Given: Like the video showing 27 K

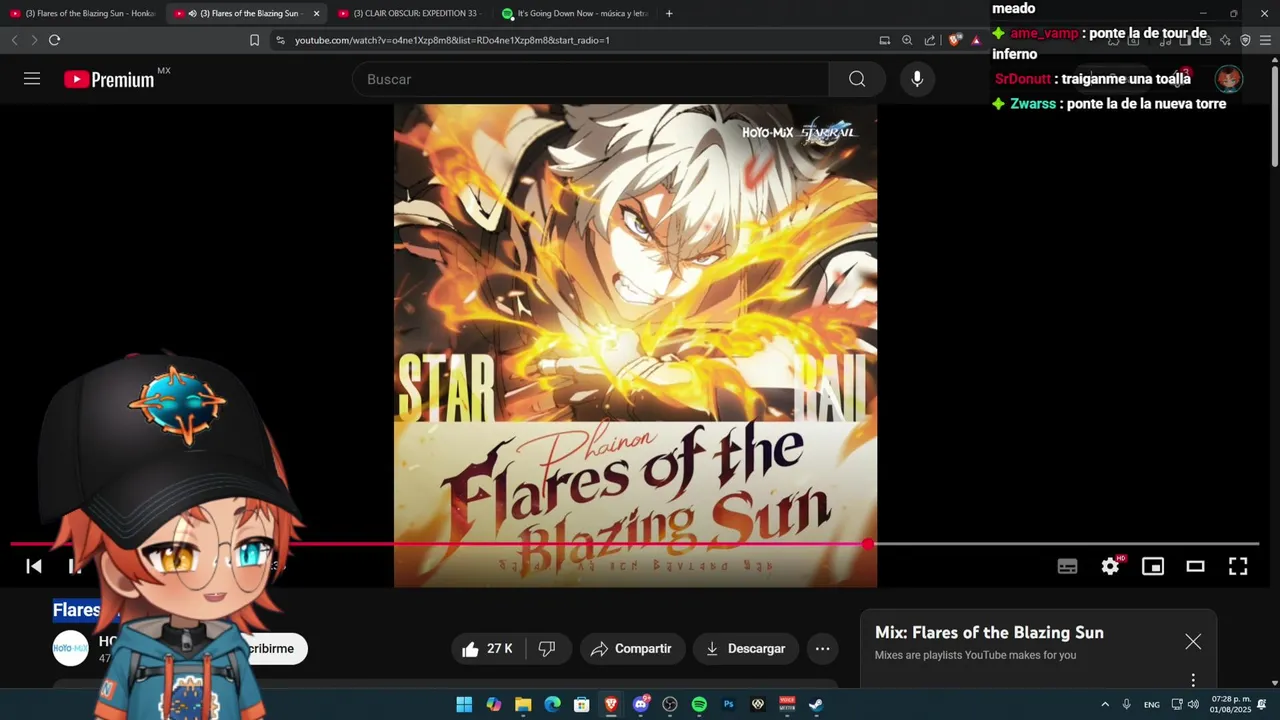Looking at the screenshot, I should [487, 649].
